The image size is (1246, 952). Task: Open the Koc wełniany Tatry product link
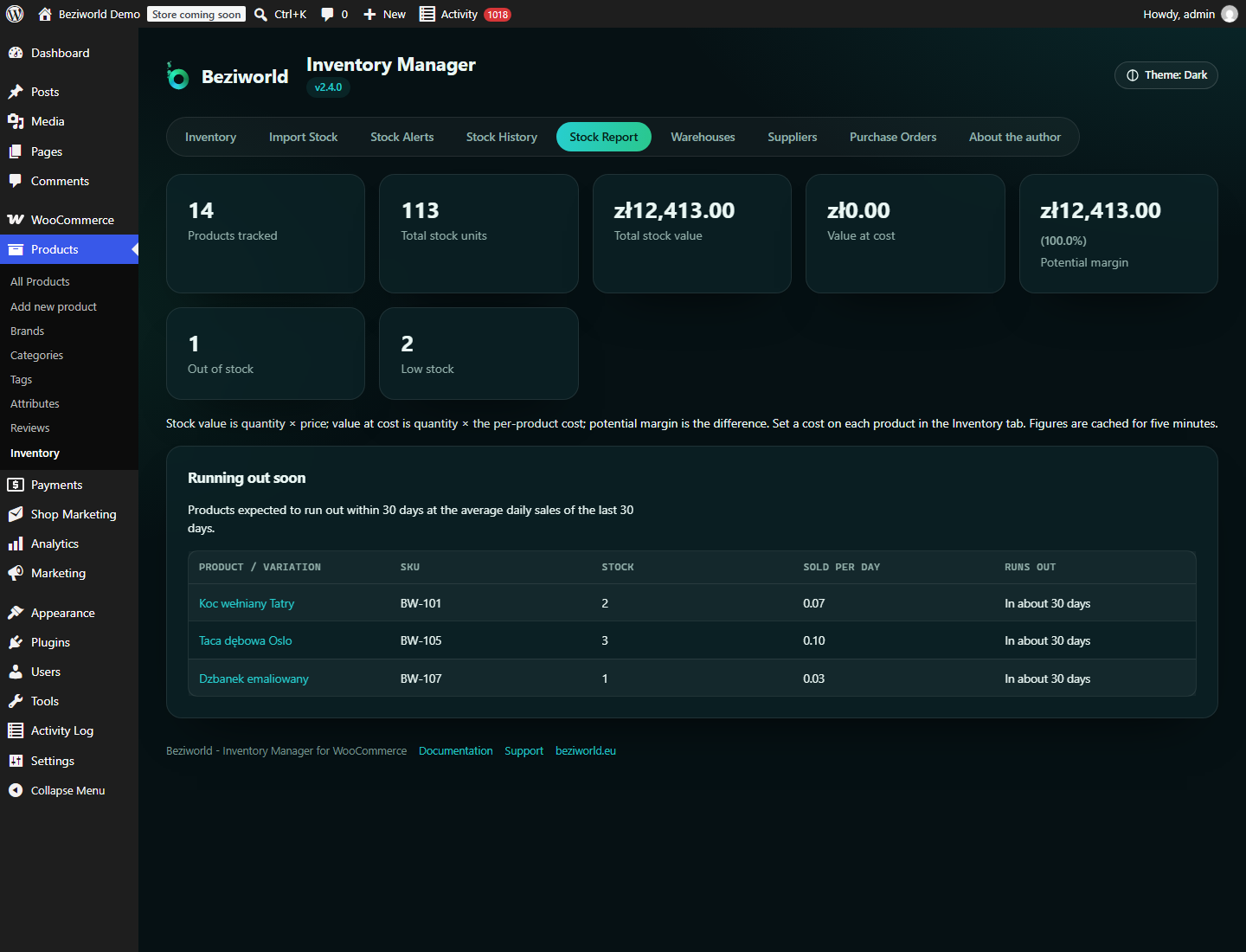(247, 603)
